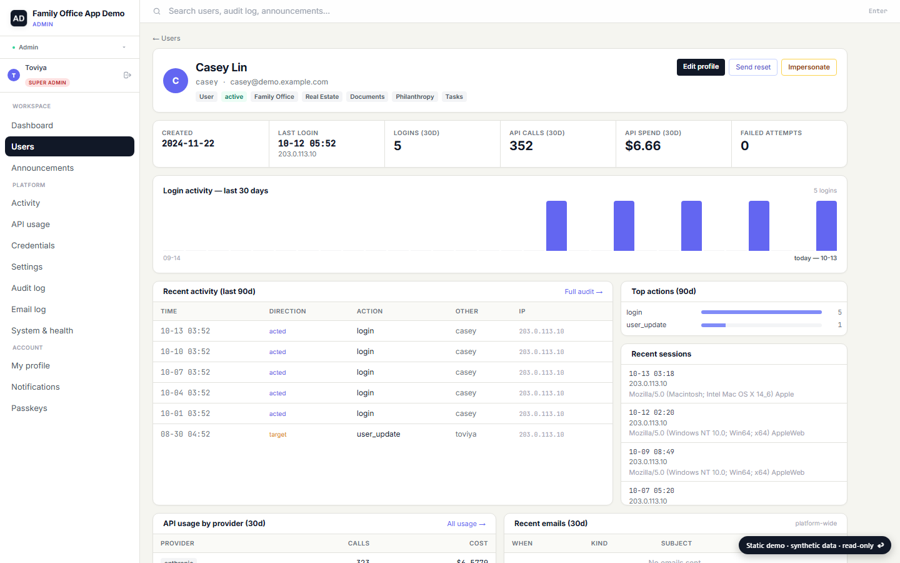Screen dimensions: 900x563
Task: Open Notifications in the sidebar
Action: (69, 386)
